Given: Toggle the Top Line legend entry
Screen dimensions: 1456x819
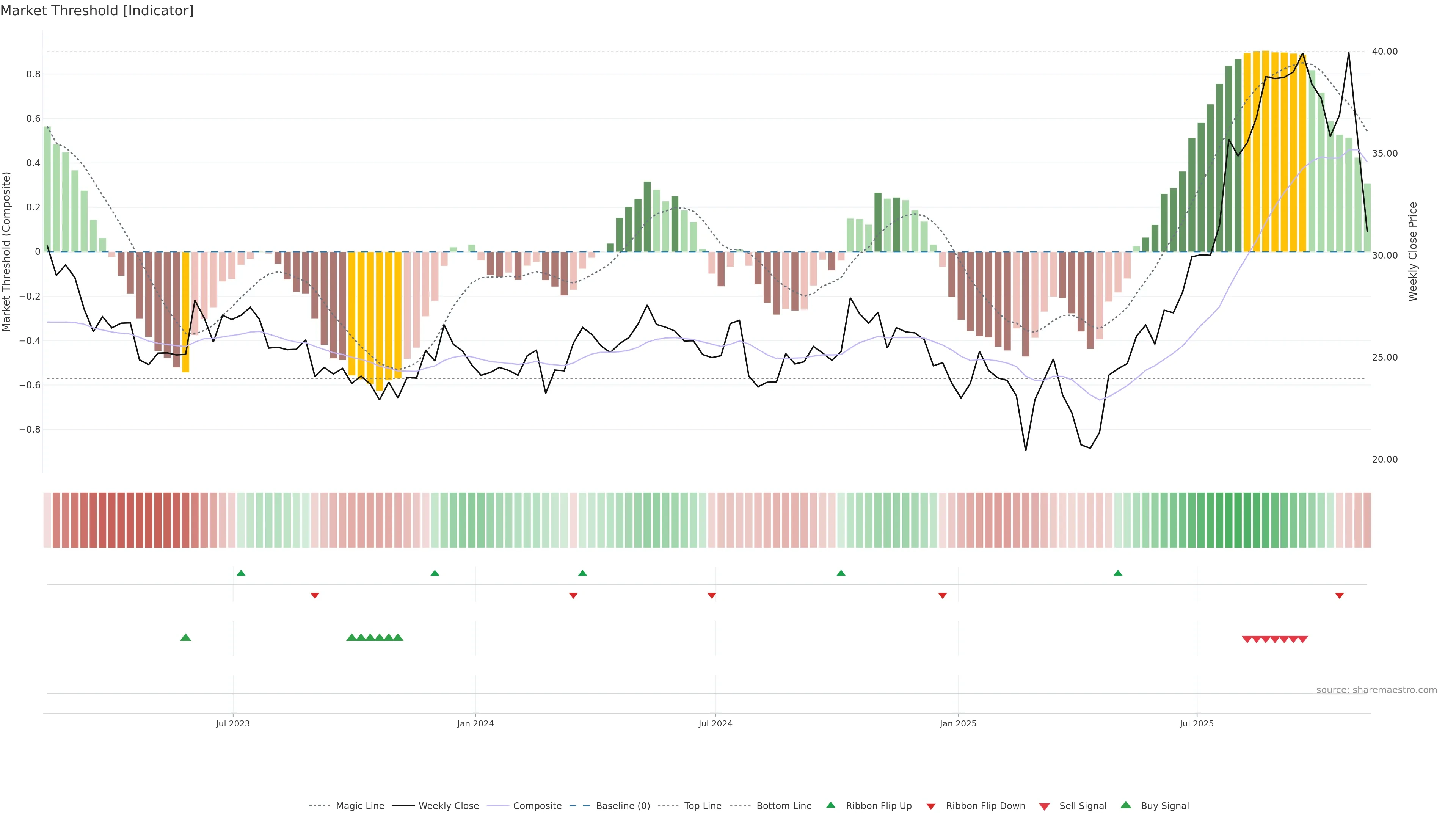Looking at the screenshot, I should pos(703,806).
